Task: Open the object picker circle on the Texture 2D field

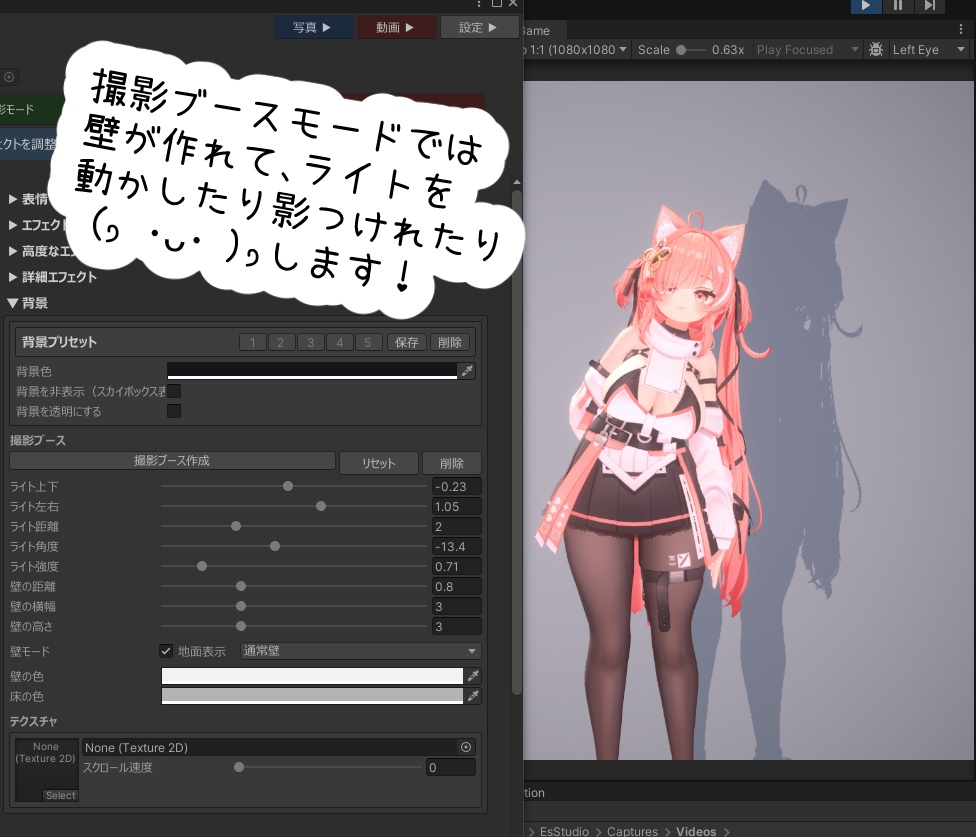Action: [x=464, y=747]
